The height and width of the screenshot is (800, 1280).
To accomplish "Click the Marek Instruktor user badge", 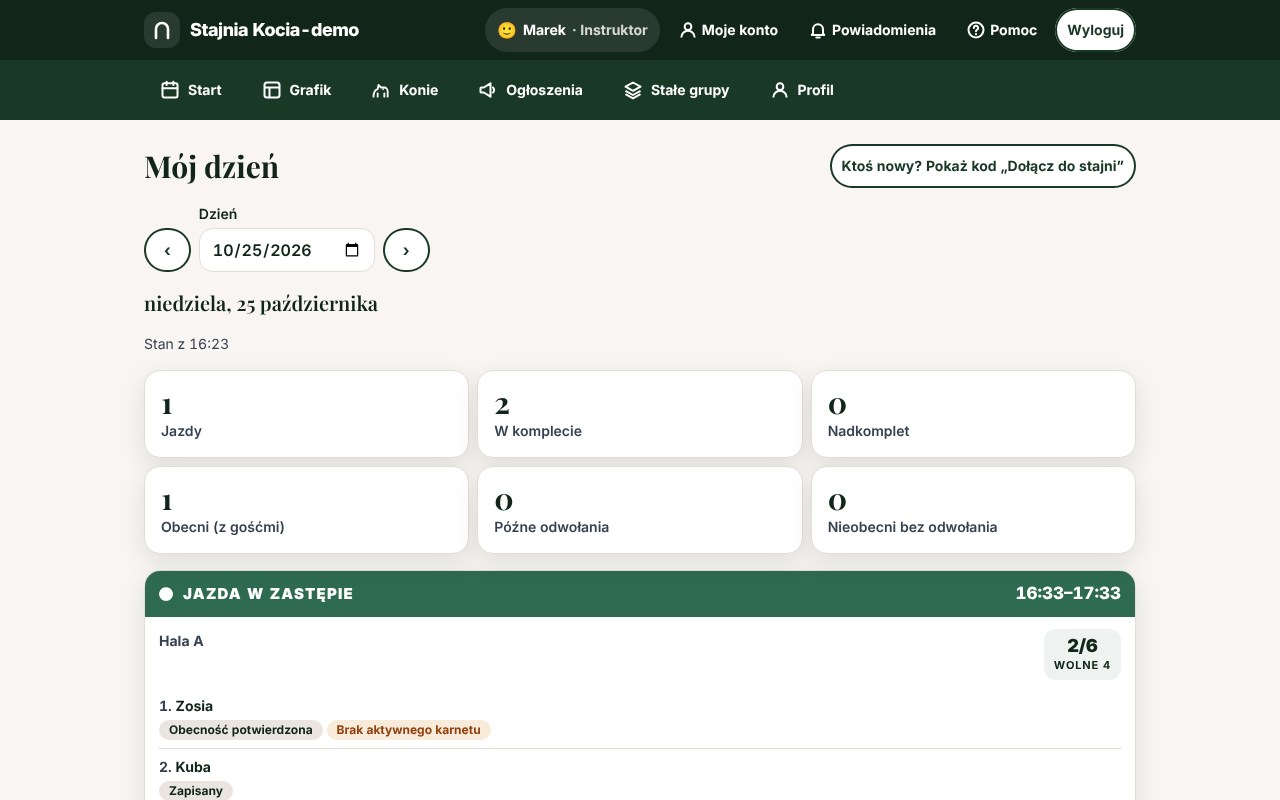I will pyautogui.click(x=573, y=30).
